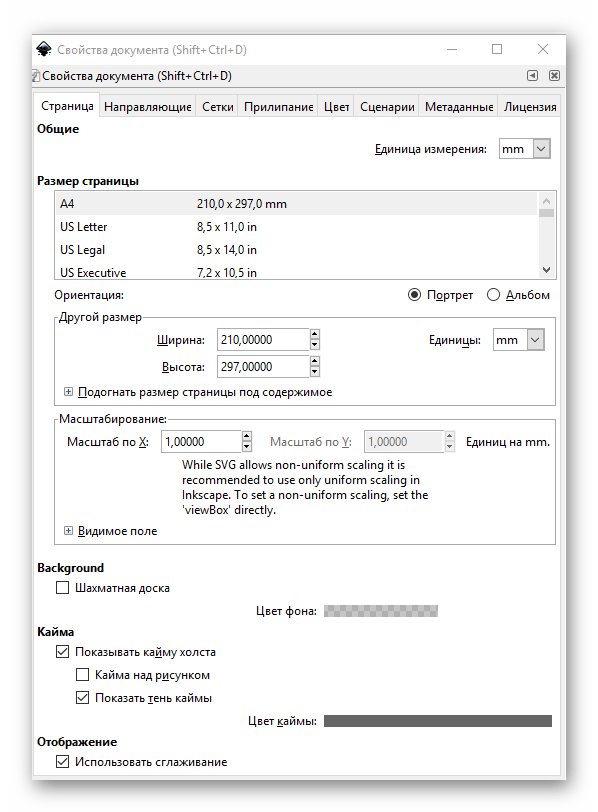Increase Ширина value with up arrow

[315, 334]
